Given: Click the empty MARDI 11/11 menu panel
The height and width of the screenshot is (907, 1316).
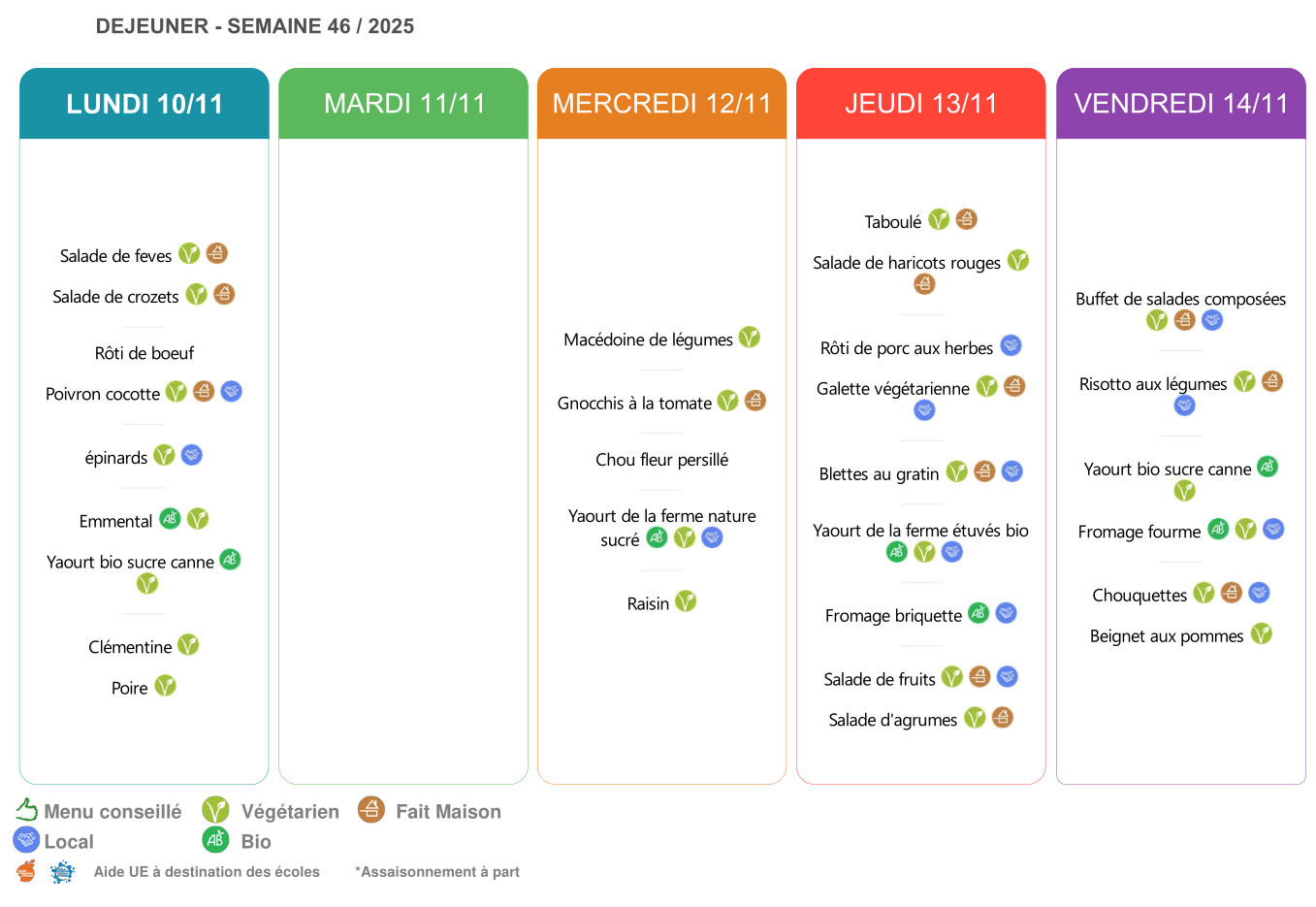Looking at the screenshot, I should click(x=403, y=461).
